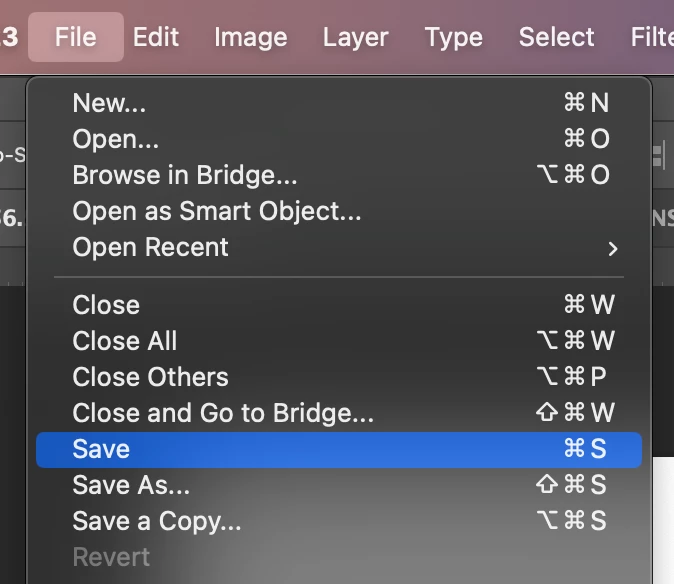Viewport: 674px width, 584px height.
Task: Open the Select menu
Action: pos(556,38)
